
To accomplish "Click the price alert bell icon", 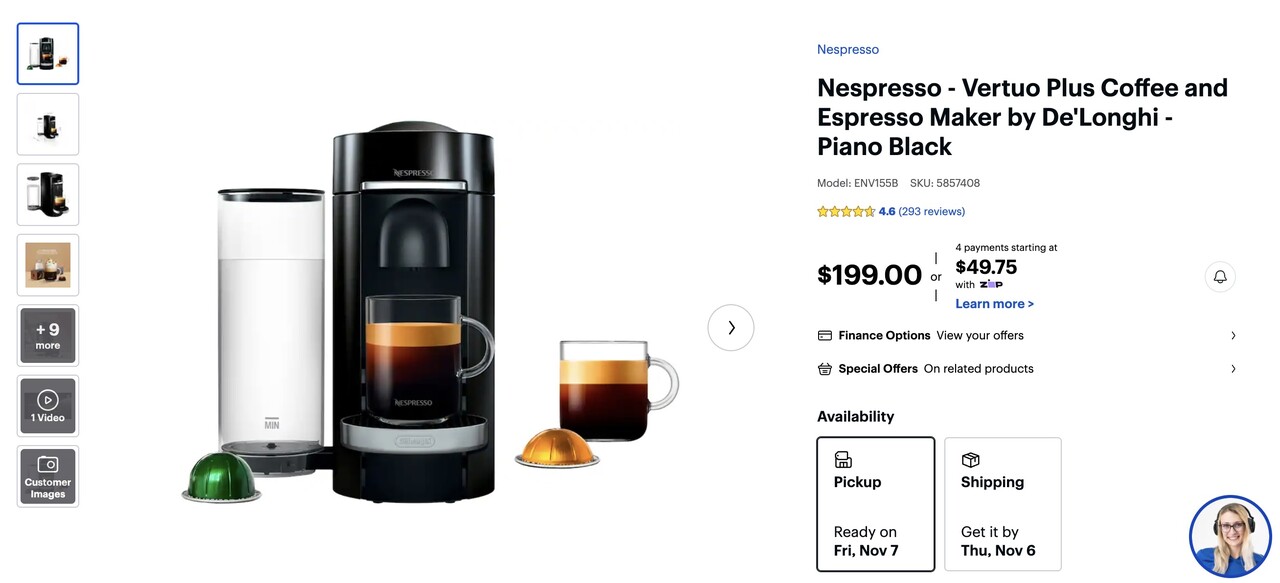I will click(x=1220, y=277).
